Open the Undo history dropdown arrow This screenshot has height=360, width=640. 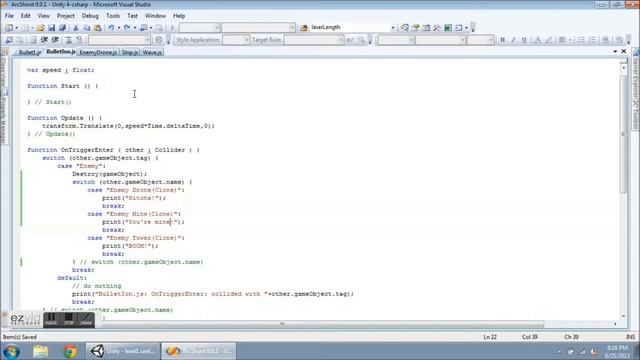119,28
